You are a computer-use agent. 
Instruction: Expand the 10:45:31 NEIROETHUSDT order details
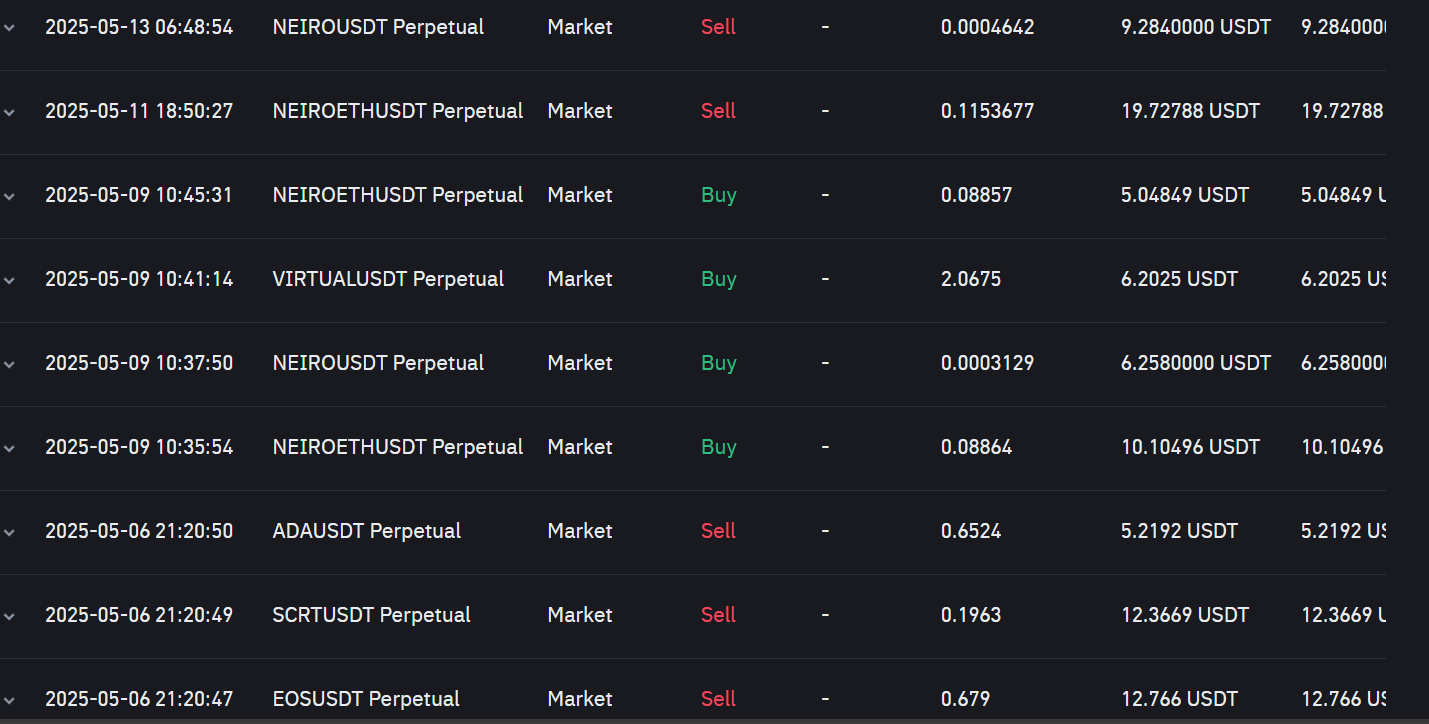point(9,196)
